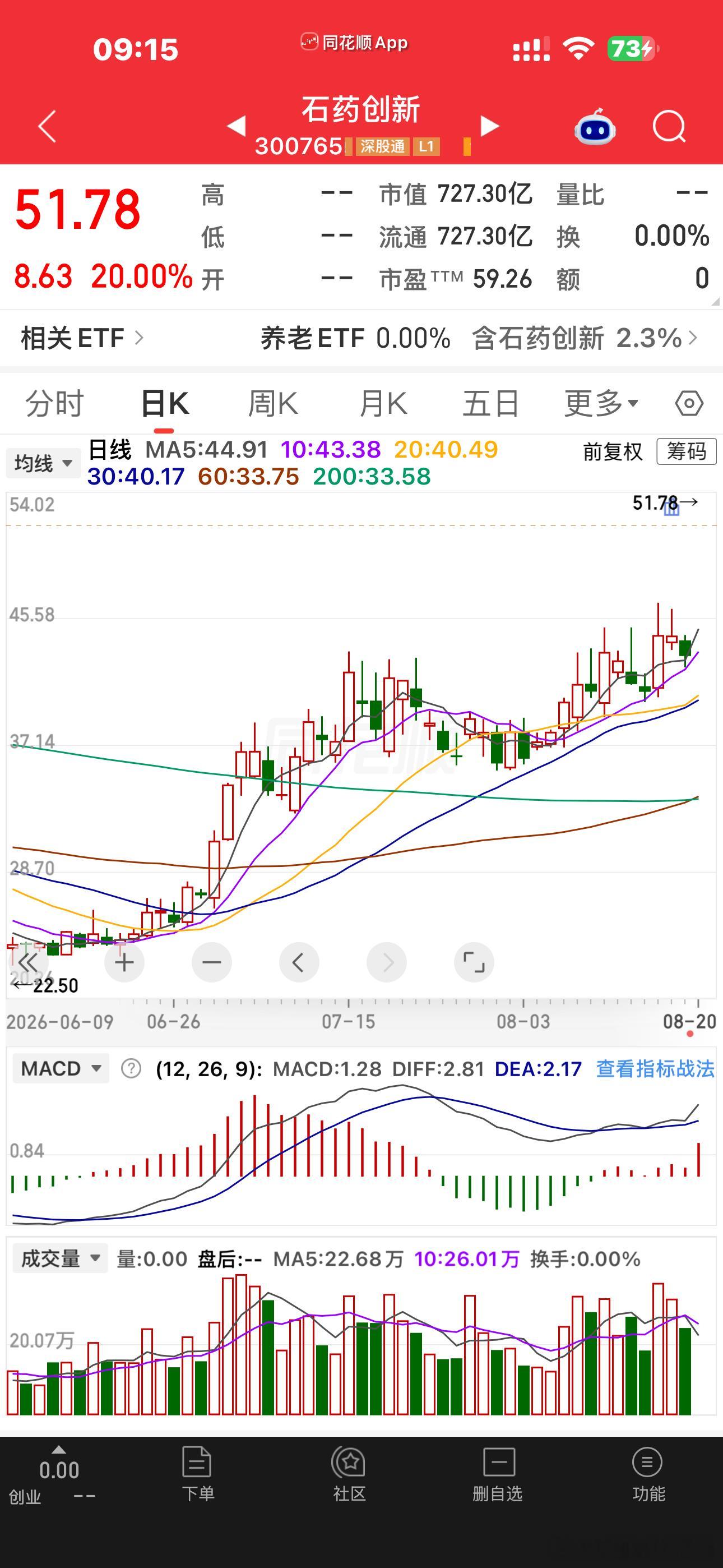The image size is (723, 1568).
Task: Open 下单 order tab
Action: [x=197, y=1475]
